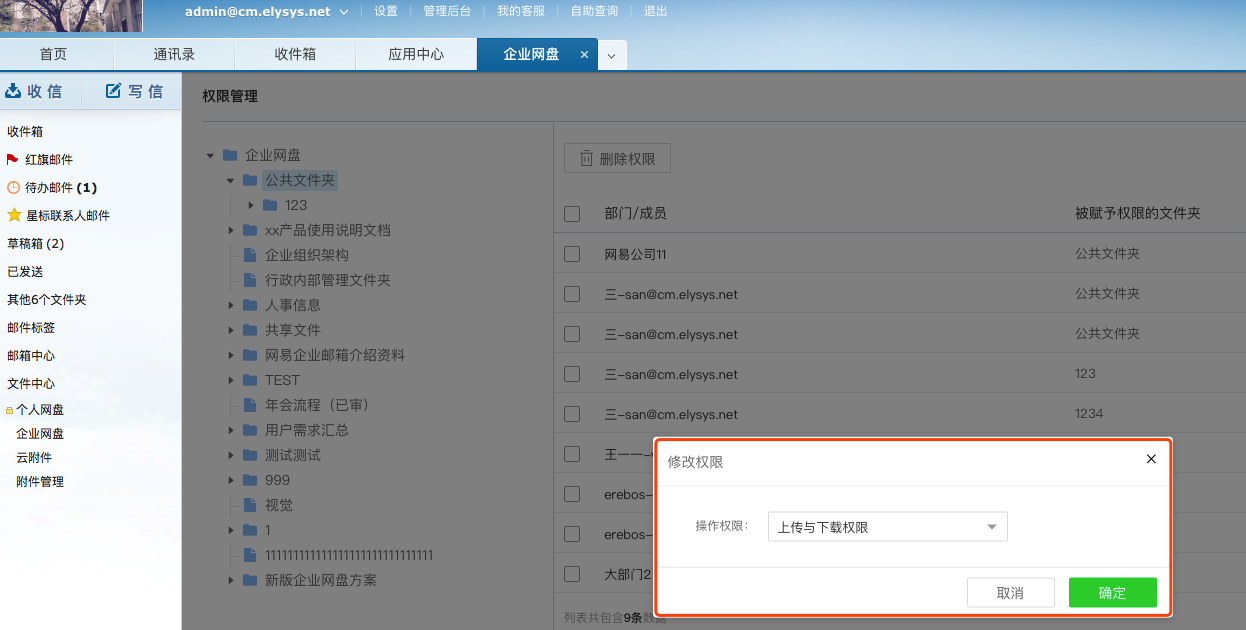The width and height of the screenshot is (1246, 630).
Task: Close the 修改权限 dialog with X
Action: click(x=1151, y=459)
